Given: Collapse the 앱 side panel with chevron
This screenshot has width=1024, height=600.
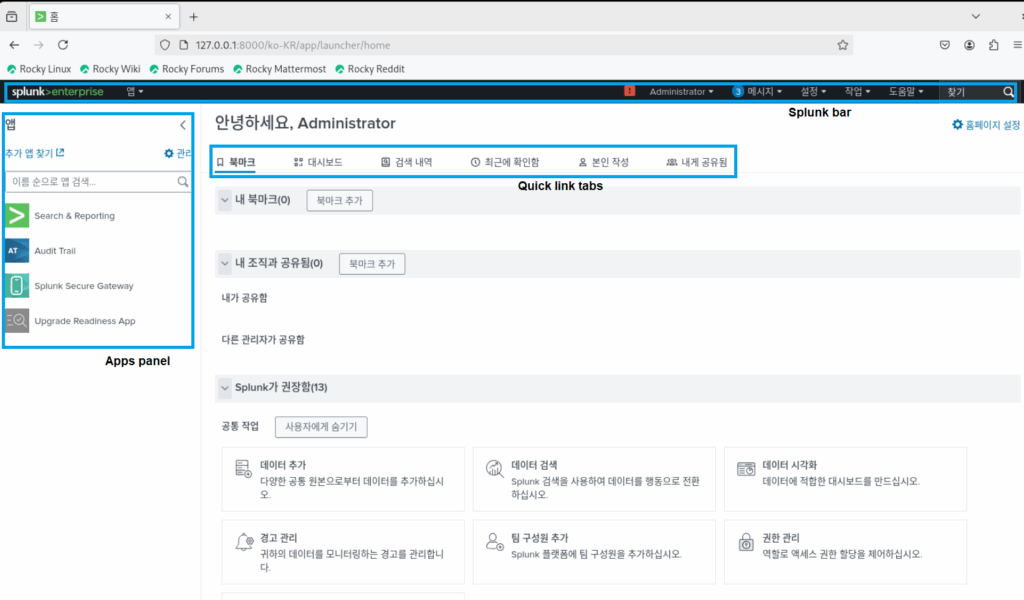Looking at the screenshot, I should click(x=183, y=125).
